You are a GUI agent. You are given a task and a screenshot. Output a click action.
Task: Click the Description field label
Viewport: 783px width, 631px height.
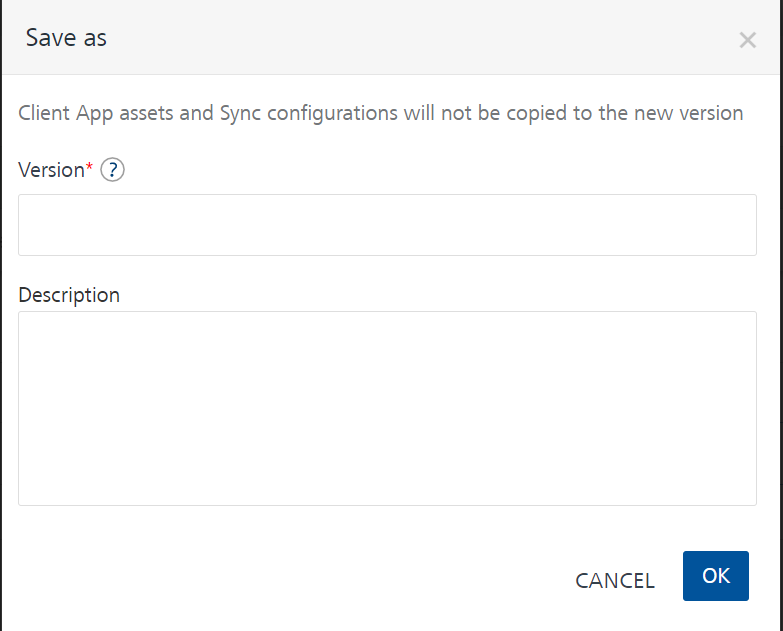pos(69,295)
